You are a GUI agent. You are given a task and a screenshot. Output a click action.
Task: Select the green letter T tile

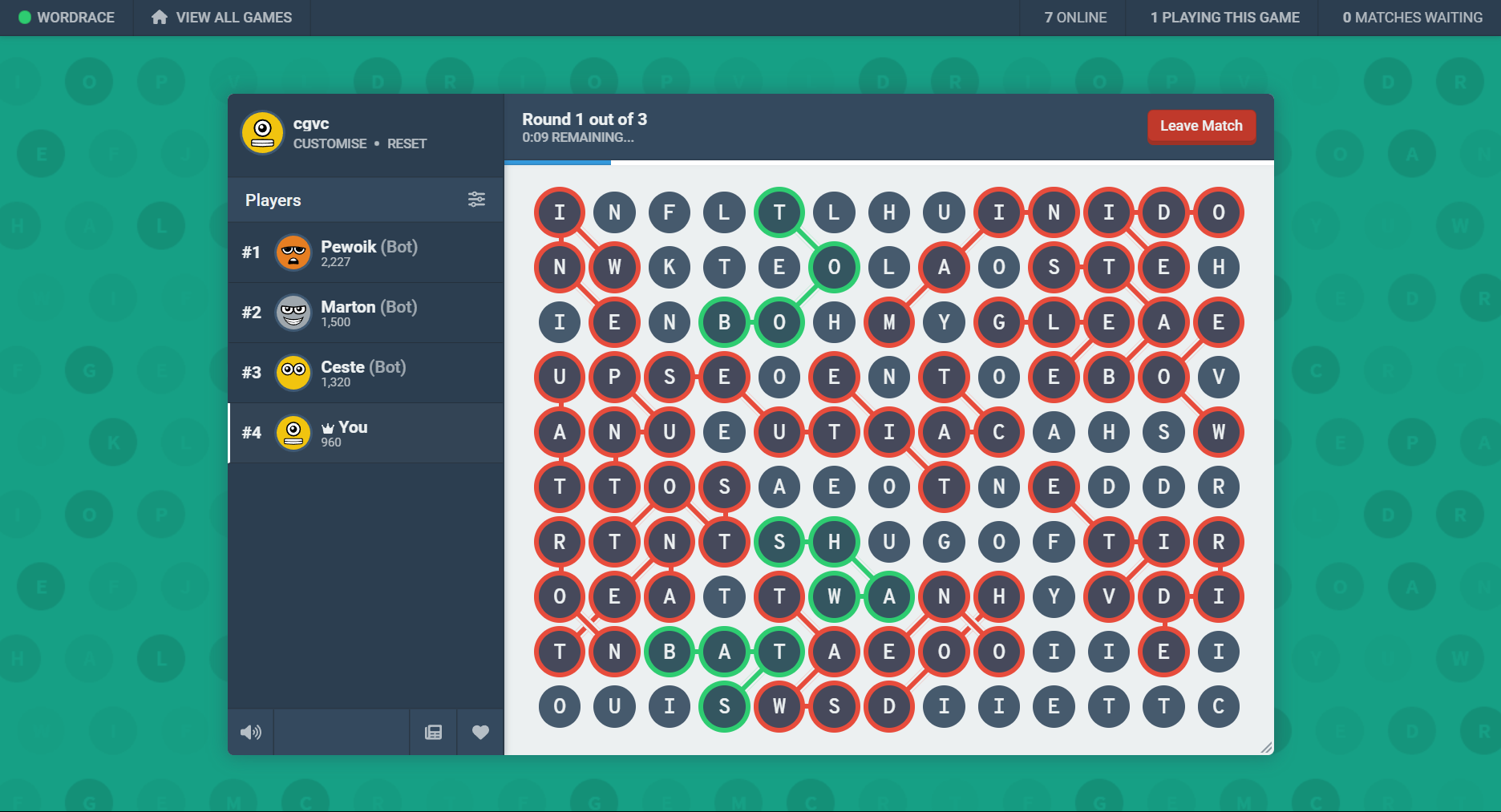(778, 212)
